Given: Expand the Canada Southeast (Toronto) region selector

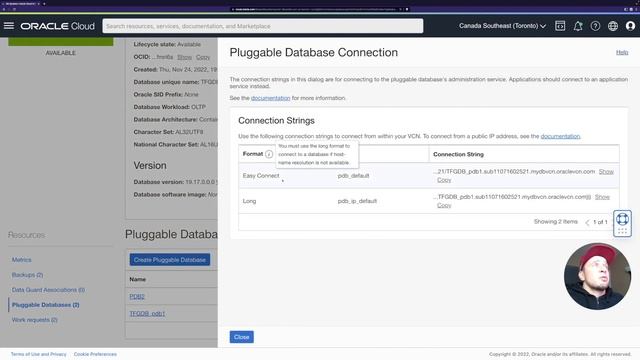Looking at the screenshot, I should 502,26.
